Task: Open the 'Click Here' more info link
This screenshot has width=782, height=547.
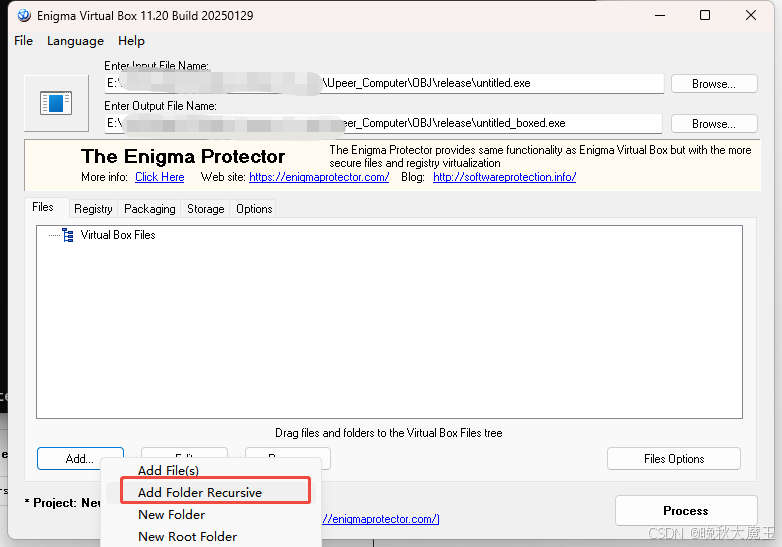Action: pos(160,177)
